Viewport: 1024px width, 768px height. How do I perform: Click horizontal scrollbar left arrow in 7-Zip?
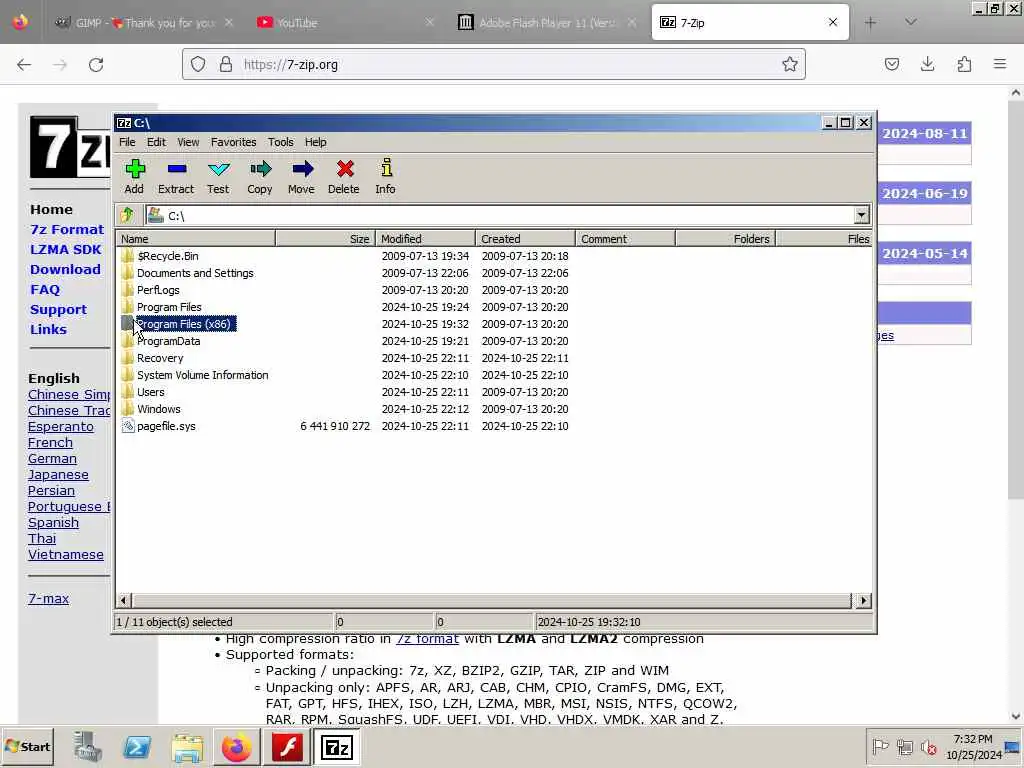pos(124,600)
